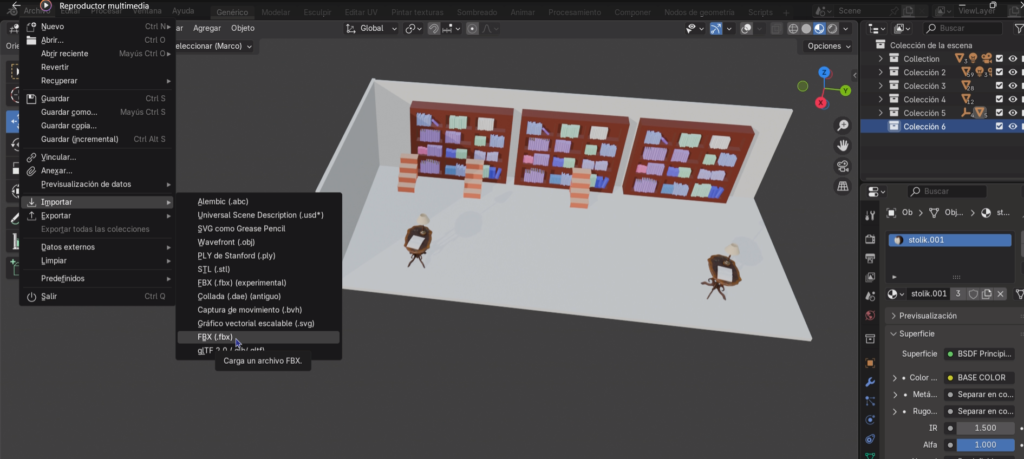Screen dimensions: 1024x459
Task: Select Guardar from the file menu
Action: coord(55,98)
